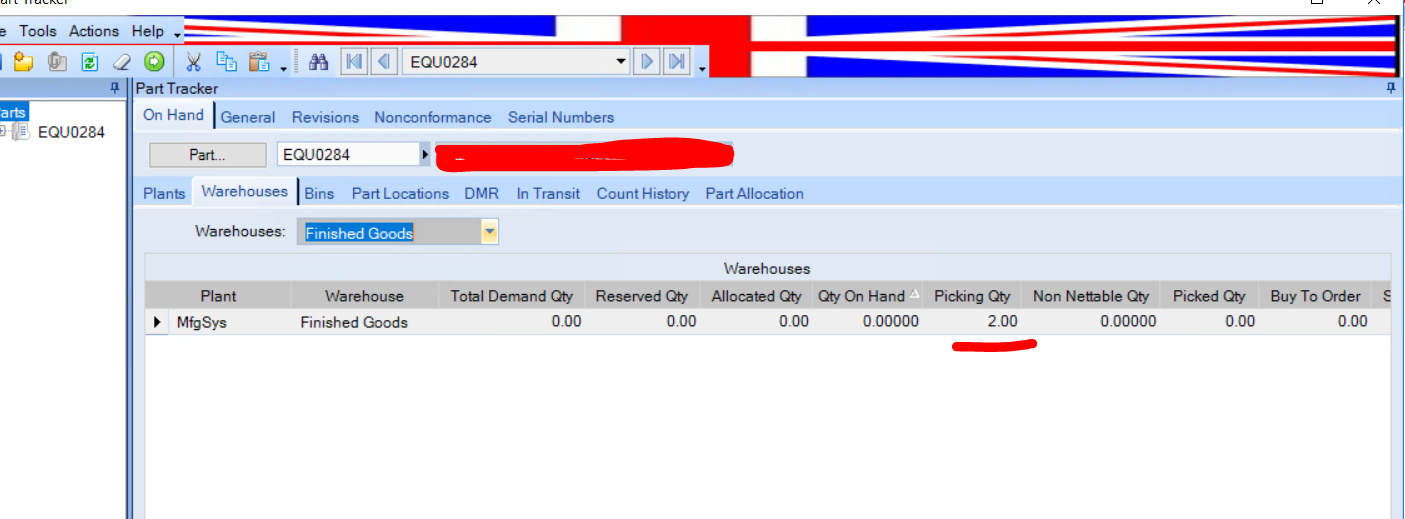Viewport: 1405px width, 519px height.
Task: Click the MfgSys plant cell
Action: point(231,322)
